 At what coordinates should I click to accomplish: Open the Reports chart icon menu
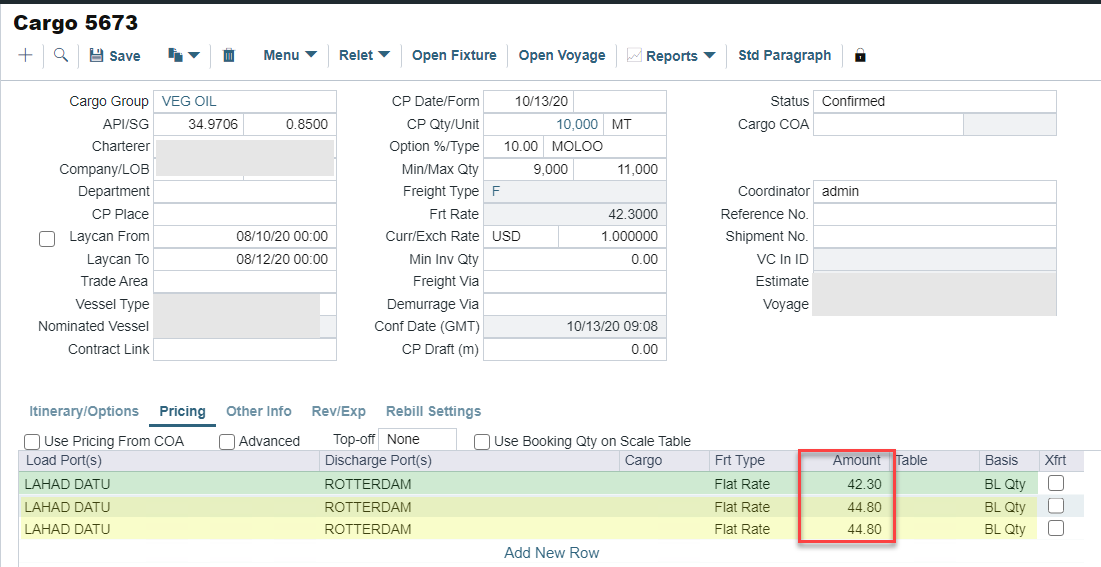pyautogui.click(x=670, y=56)
